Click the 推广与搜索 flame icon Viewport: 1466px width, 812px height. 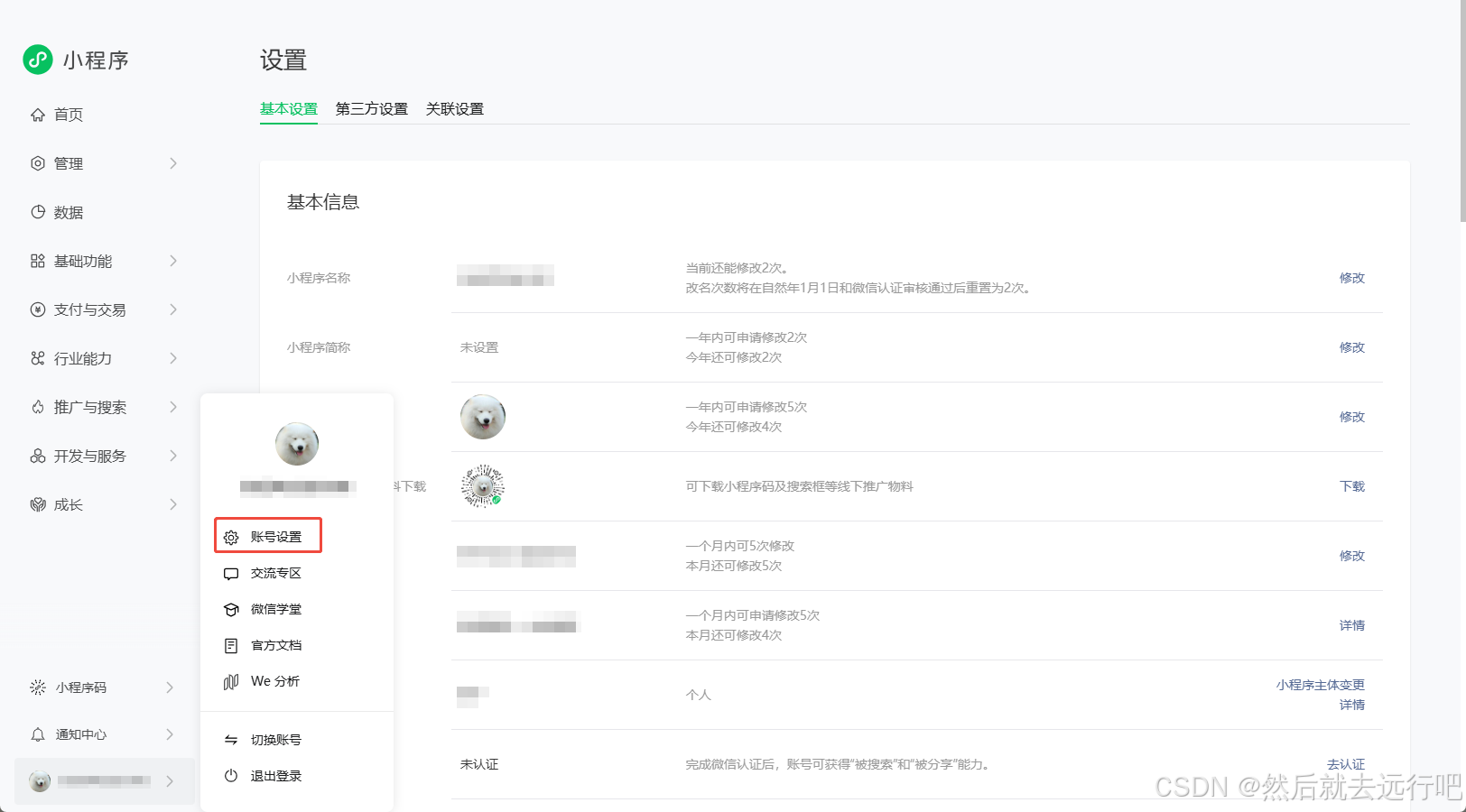pos(38,407)
